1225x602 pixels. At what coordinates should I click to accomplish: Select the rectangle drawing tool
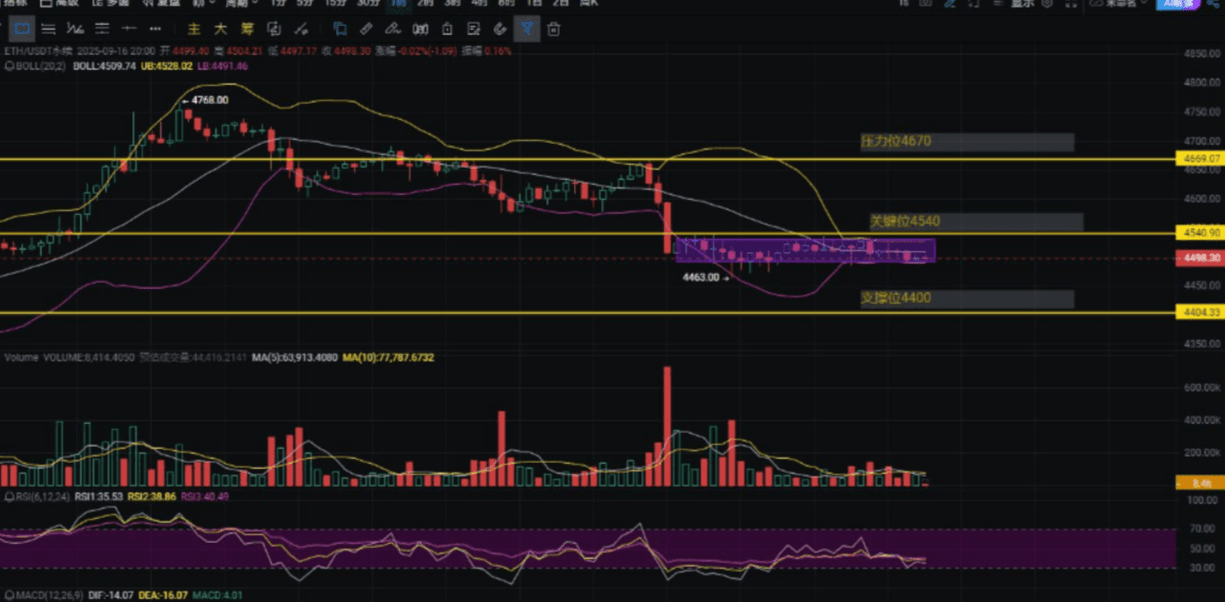(x=21, y=28)
